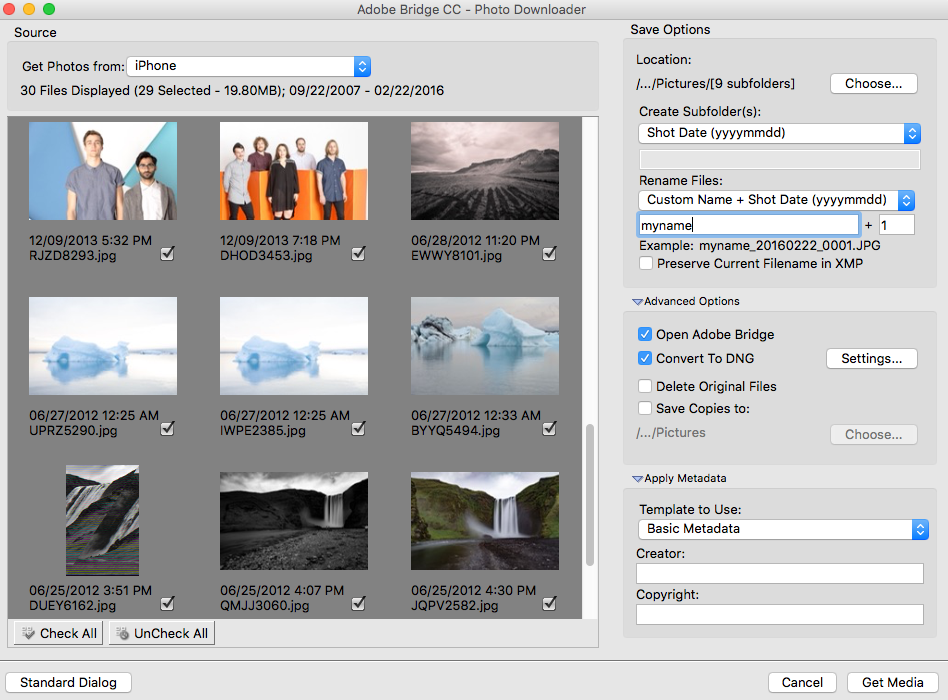Image resolution: width=948 pixels, height=700 pixels.
Task: Switch to the Standard Dialog
Action: pos(68,682)
